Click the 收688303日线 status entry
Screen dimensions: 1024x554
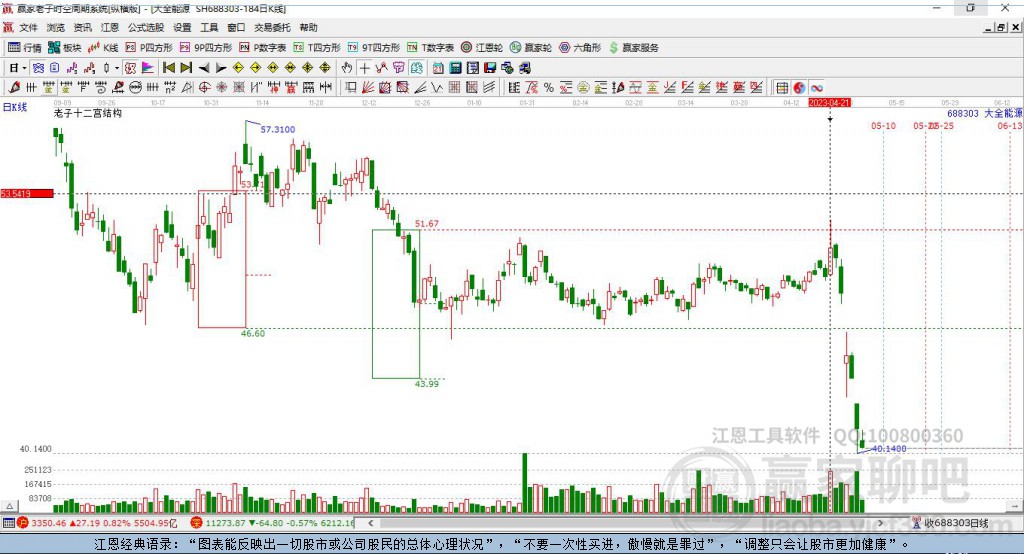click(x=950, y=523)
